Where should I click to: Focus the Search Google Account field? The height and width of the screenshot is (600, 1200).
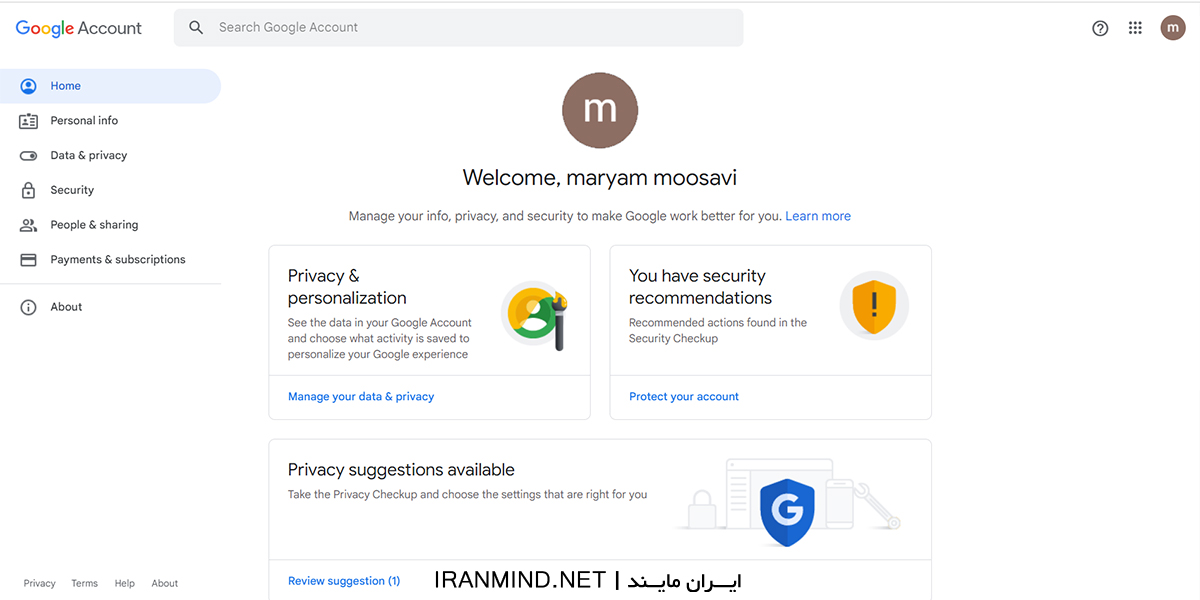tap(470, 28)
